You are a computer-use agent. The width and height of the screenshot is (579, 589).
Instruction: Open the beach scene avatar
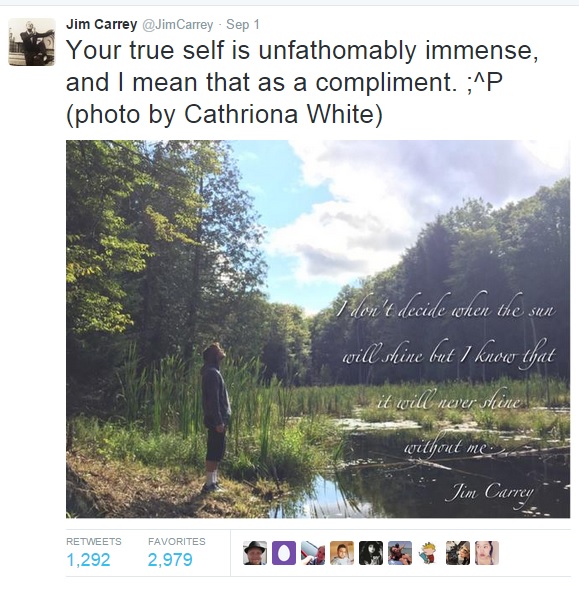point(400,553)
